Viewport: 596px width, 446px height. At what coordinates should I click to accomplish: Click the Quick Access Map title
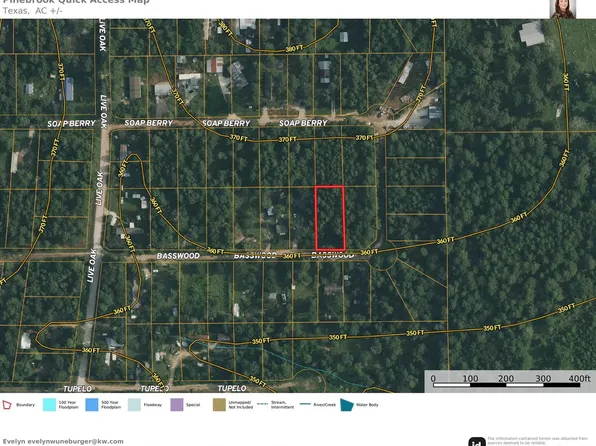[76, 2]
